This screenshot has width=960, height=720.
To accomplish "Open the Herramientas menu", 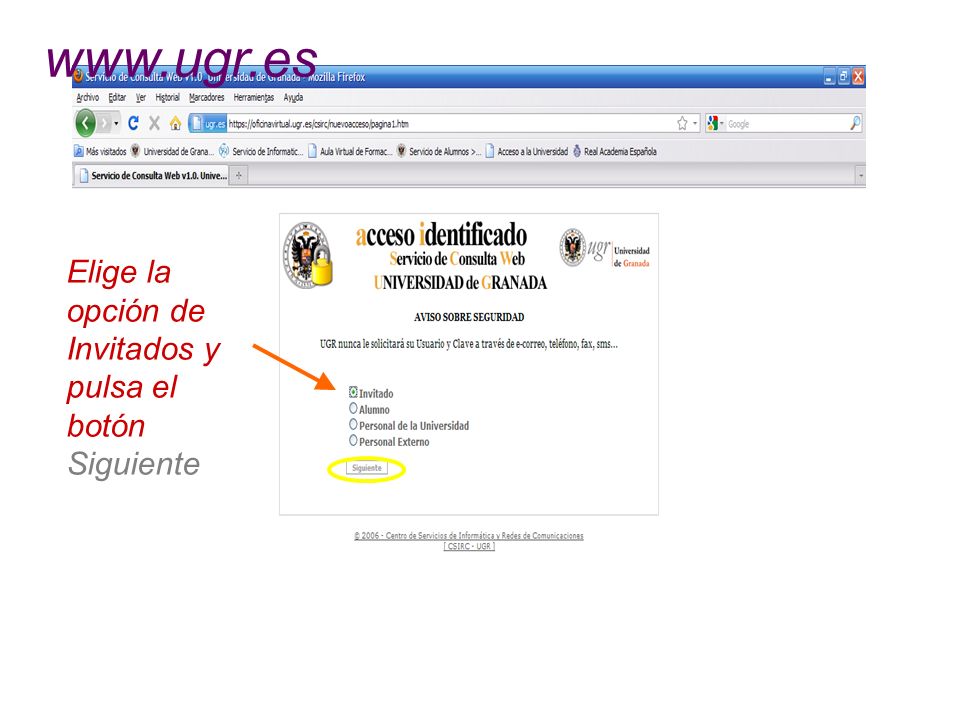I will coord(253,97).
